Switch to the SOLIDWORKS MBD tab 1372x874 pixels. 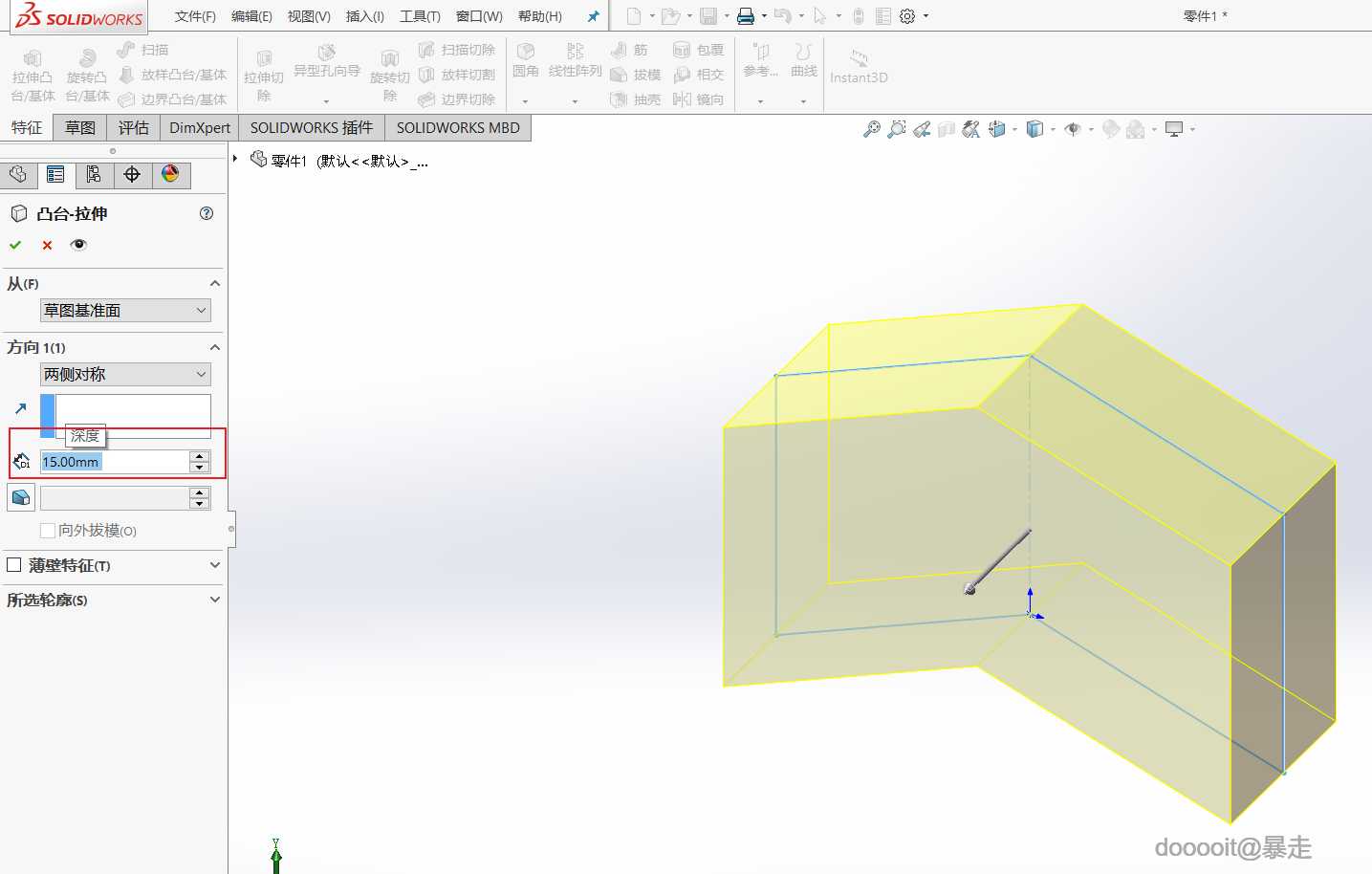pos(458,127)
